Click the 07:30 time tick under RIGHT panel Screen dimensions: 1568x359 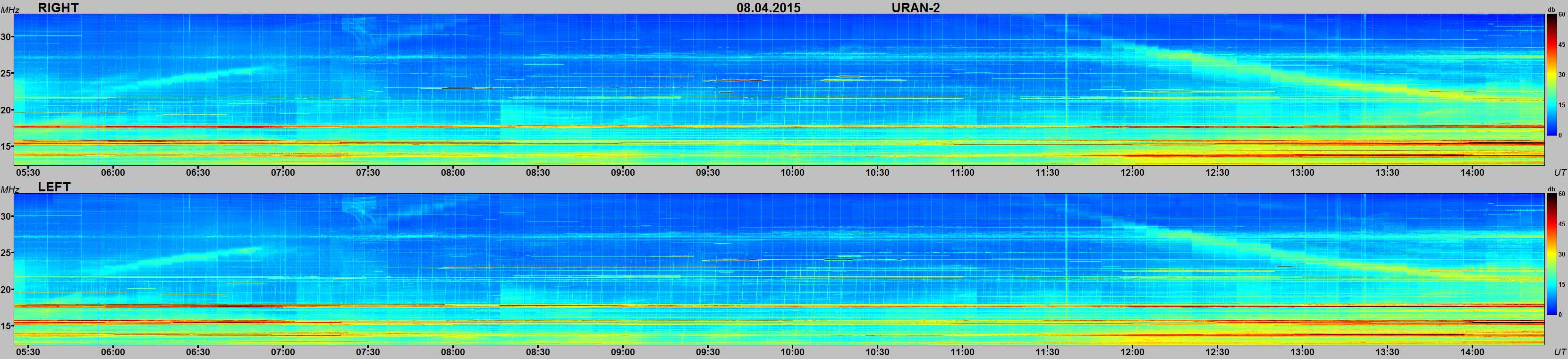tap(368, 172)
